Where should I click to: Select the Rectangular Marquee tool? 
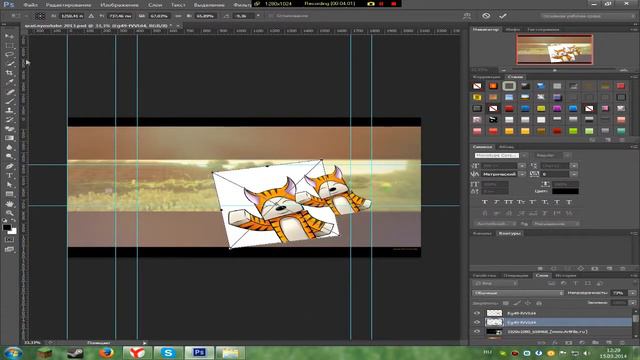(9, 46)
